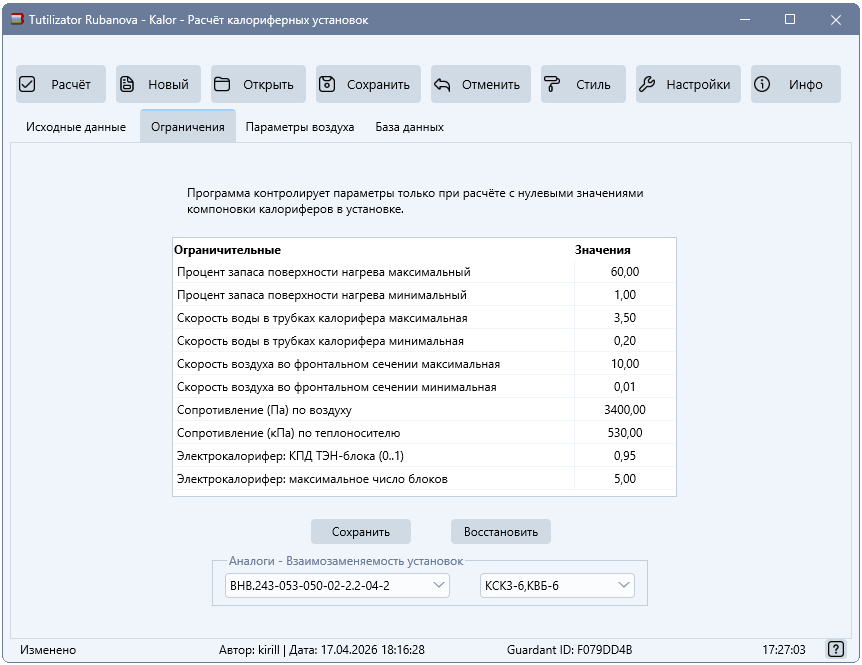
Task: Open help via the question mark icon
Action: 836,649
